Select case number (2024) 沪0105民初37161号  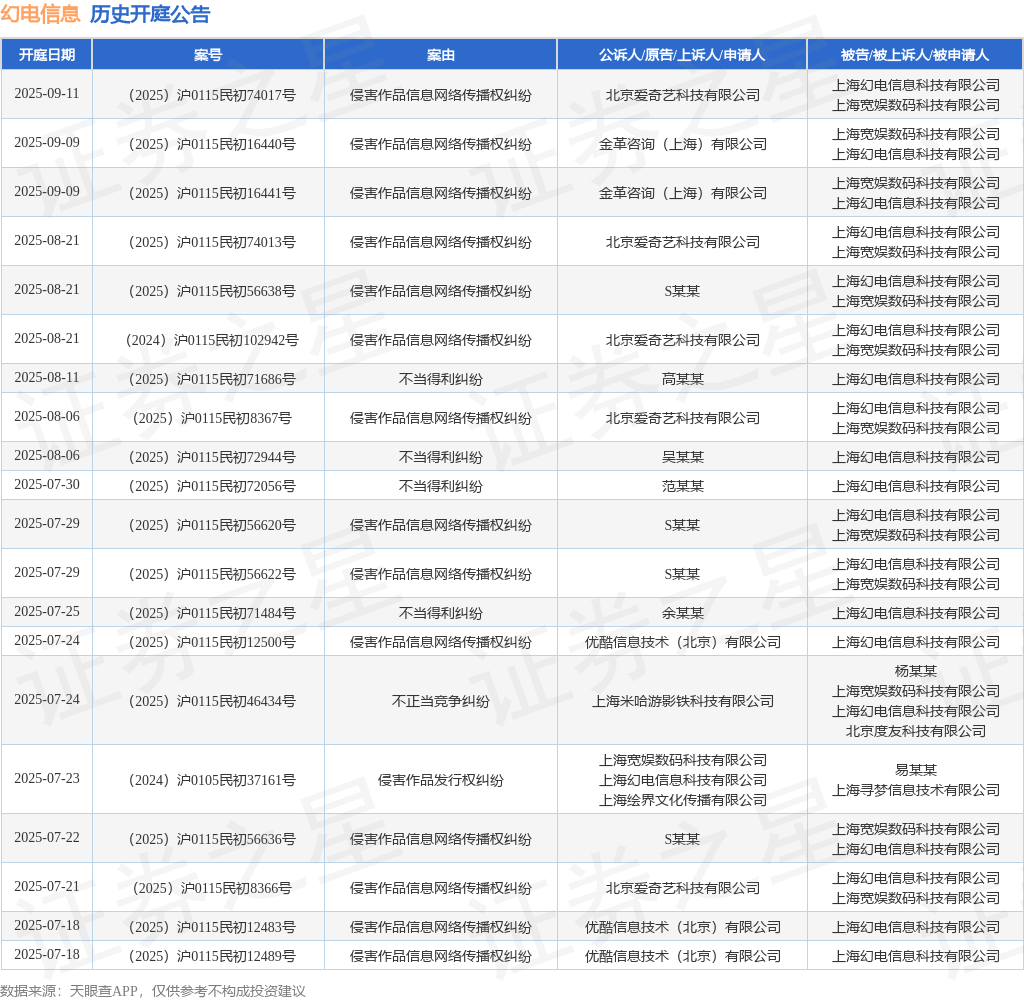(212, 781)
